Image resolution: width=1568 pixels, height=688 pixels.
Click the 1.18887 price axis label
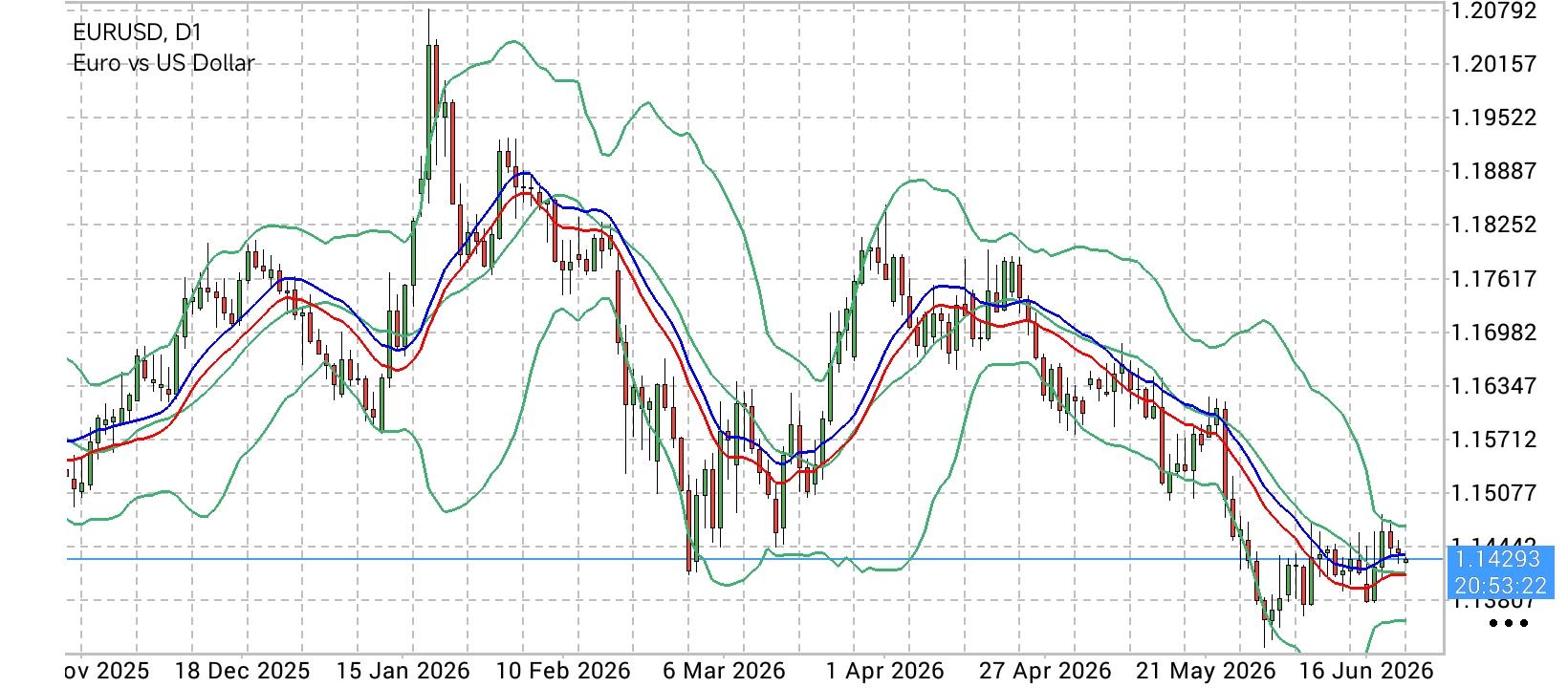(x=1493, y=171)
